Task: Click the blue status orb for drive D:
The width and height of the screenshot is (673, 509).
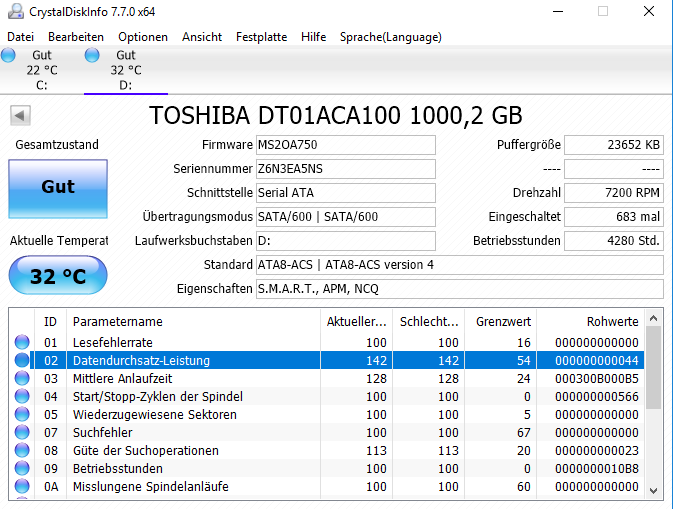Action: pos(92,55)
